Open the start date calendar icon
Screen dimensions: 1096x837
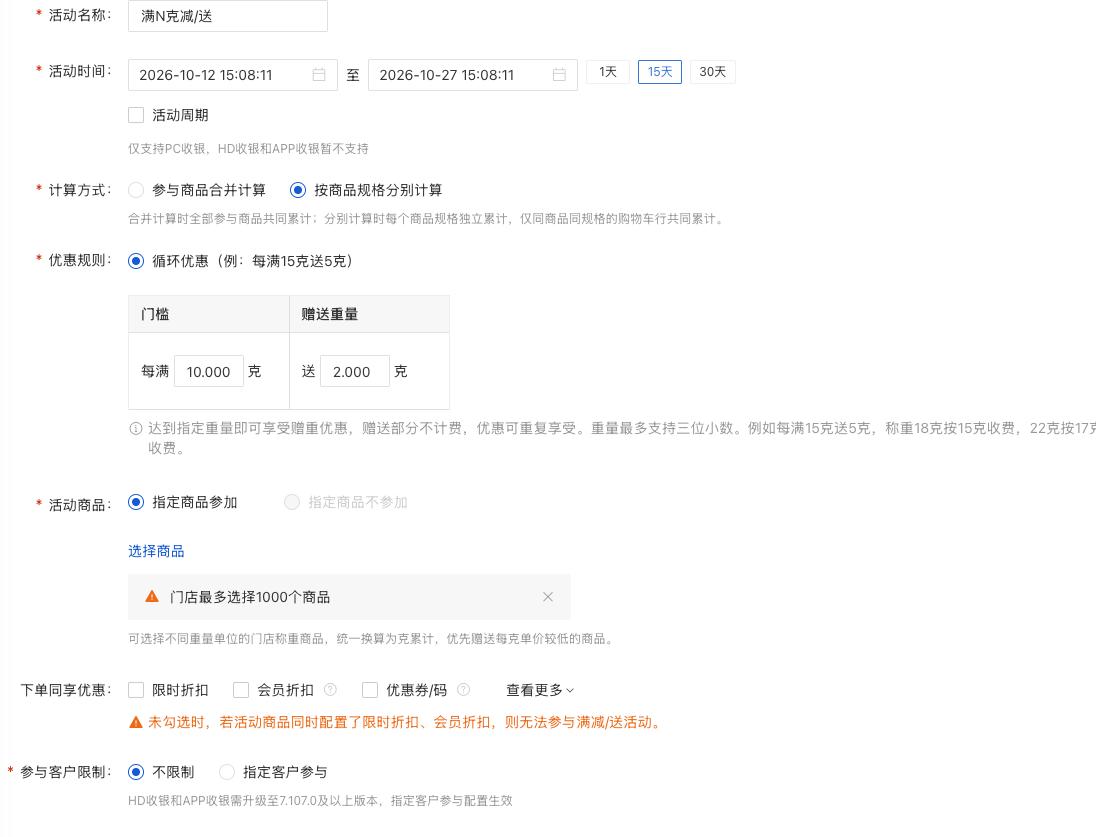pos(319,75)
